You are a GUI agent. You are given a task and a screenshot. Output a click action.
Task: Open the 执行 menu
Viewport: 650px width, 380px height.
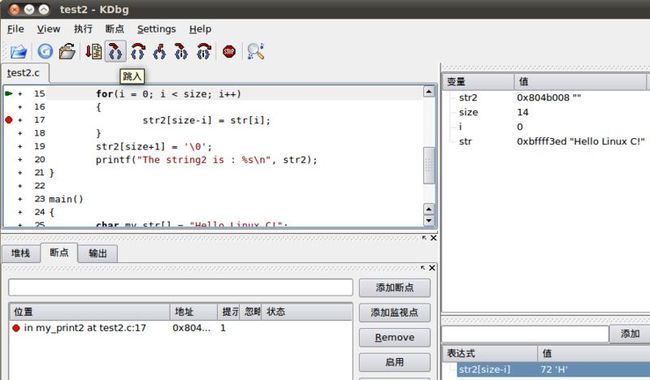point(83,29)
